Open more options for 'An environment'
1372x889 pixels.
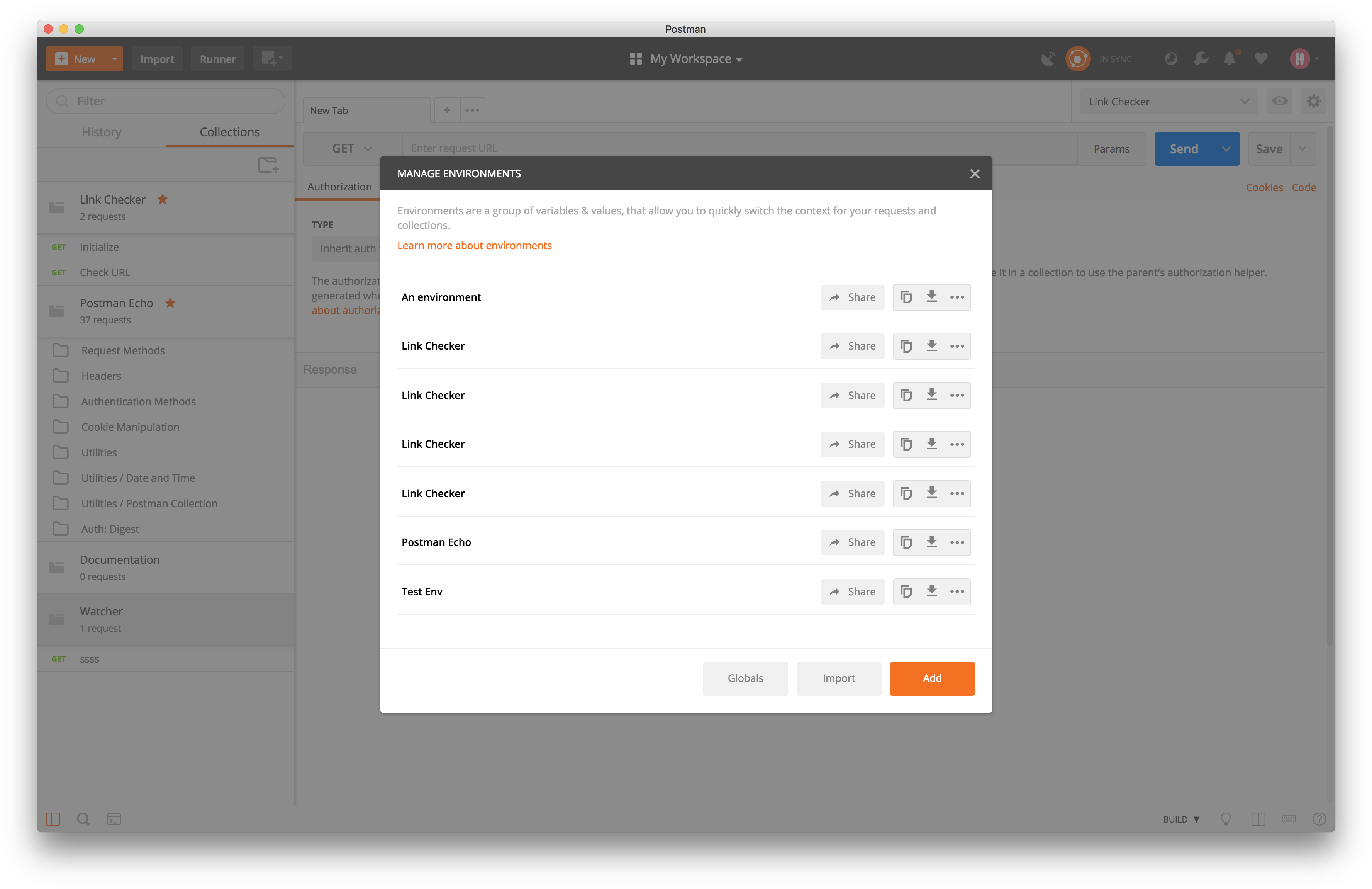pos(957,297)
